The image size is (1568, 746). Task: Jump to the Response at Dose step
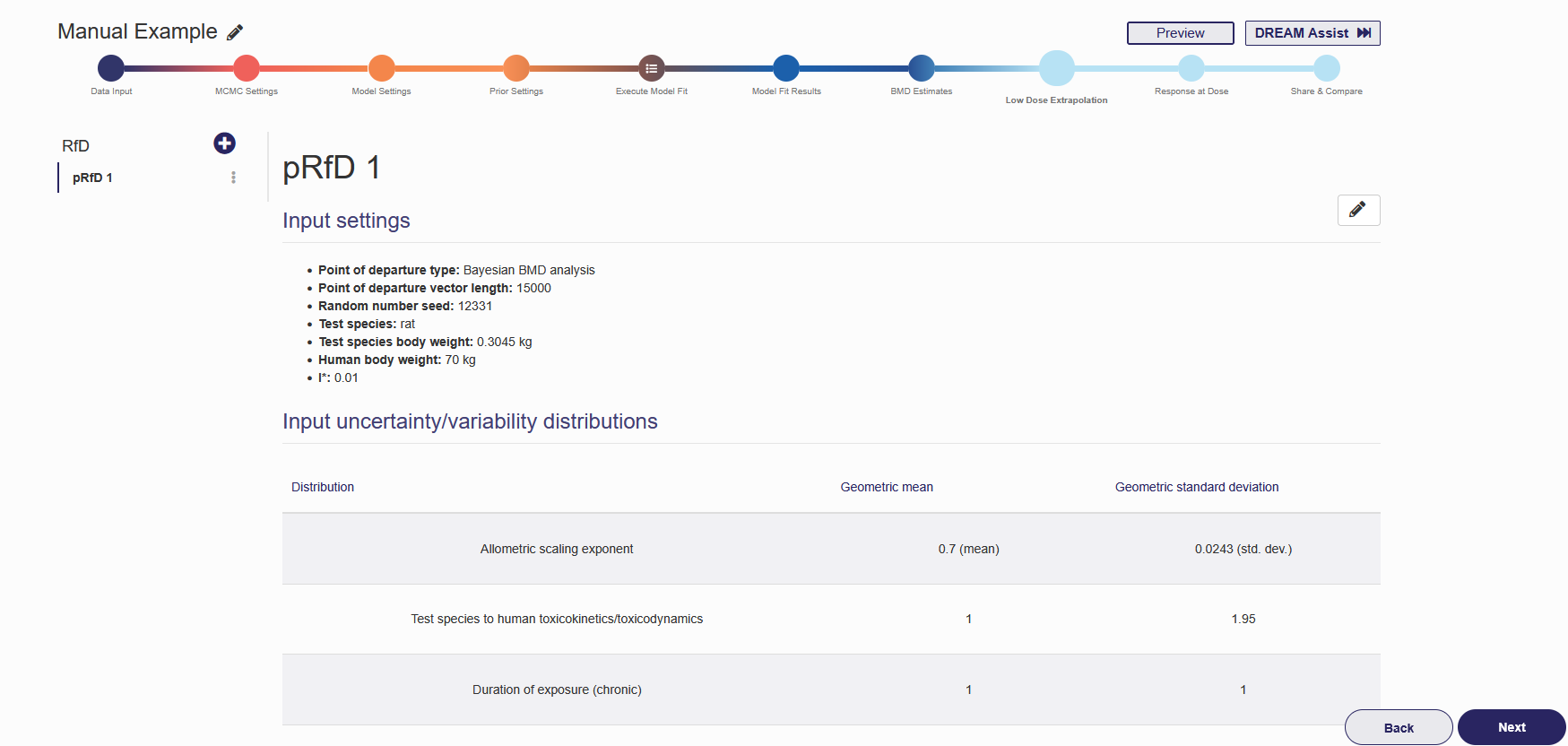pos(1191,68)
